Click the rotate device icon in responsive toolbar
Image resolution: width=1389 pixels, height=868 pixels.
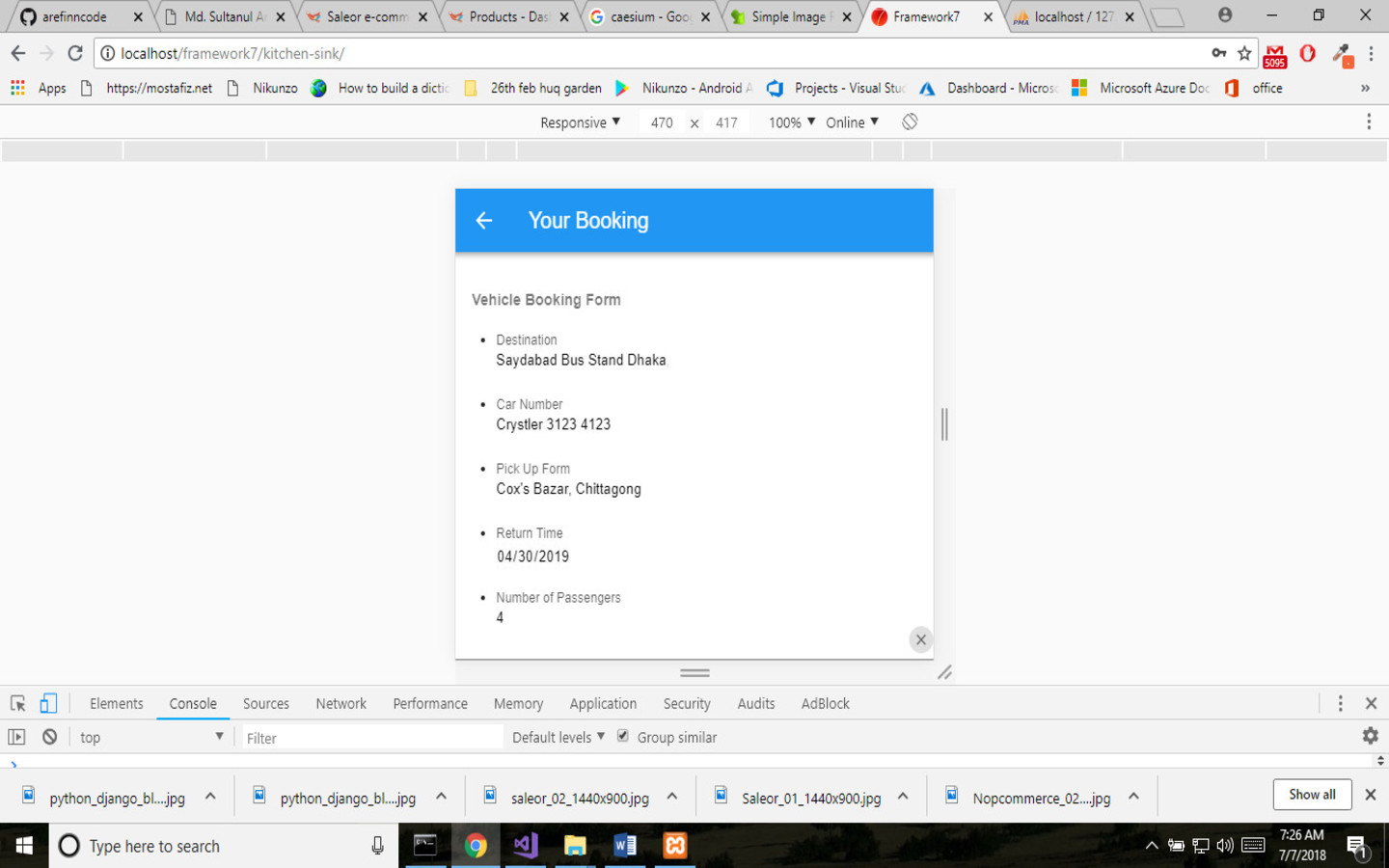tap(910, 122)
